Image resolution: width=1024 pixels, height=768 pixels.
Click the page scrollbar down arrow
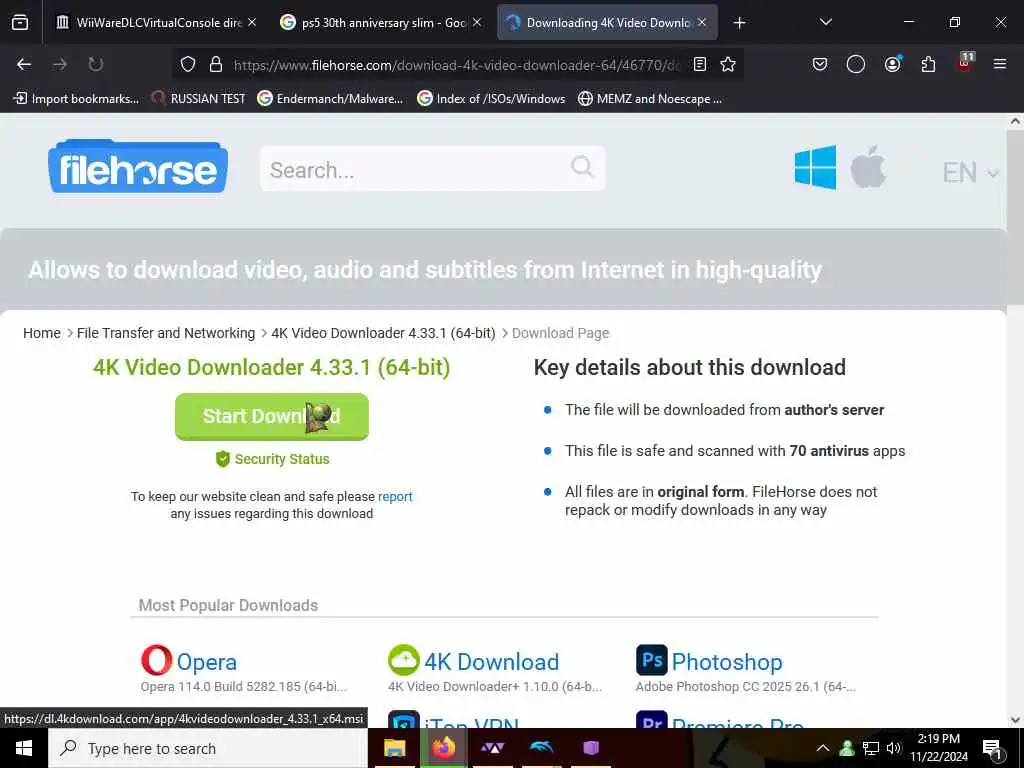[x=1015, y=720]
